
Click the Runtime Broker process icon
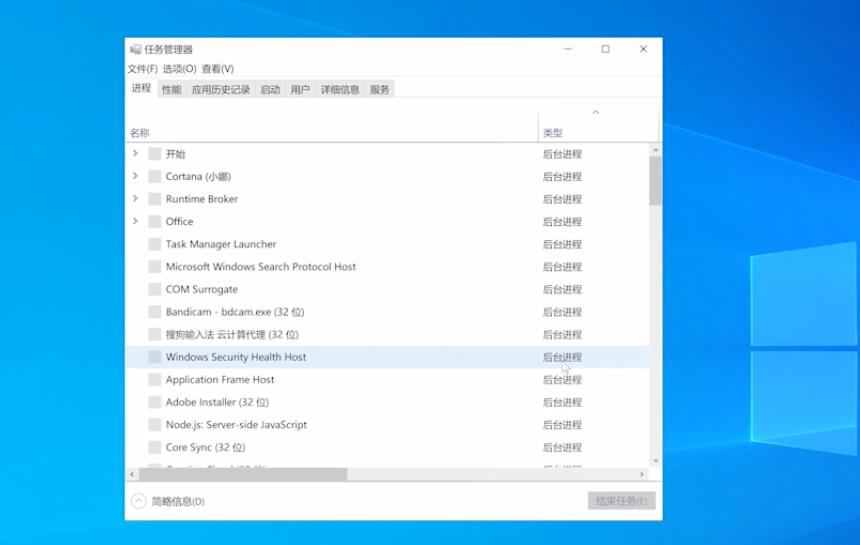click(155, 199)
